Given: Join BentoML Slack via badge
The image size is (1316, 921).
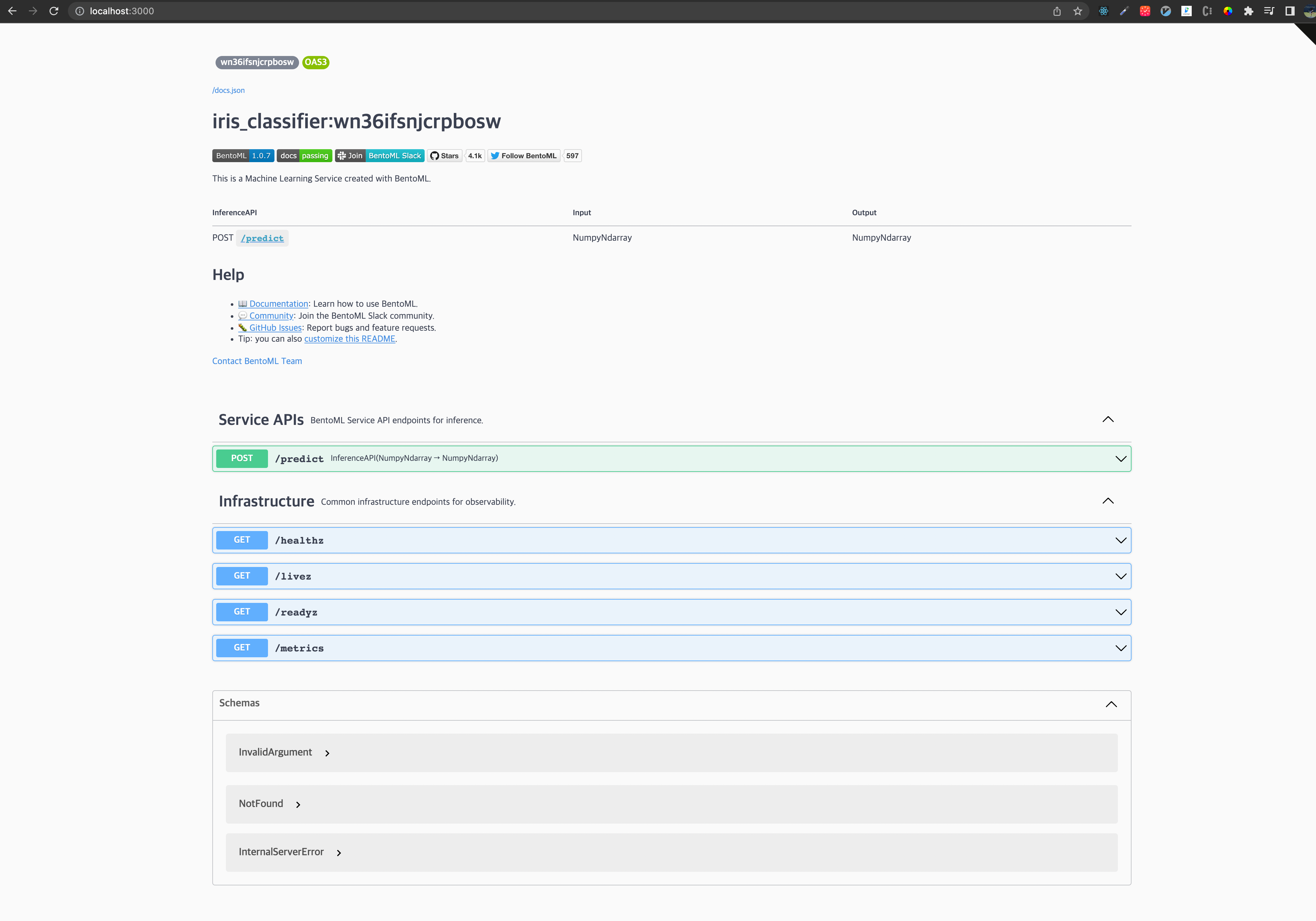Looking at the screenshot, I should tap(379, 156).
